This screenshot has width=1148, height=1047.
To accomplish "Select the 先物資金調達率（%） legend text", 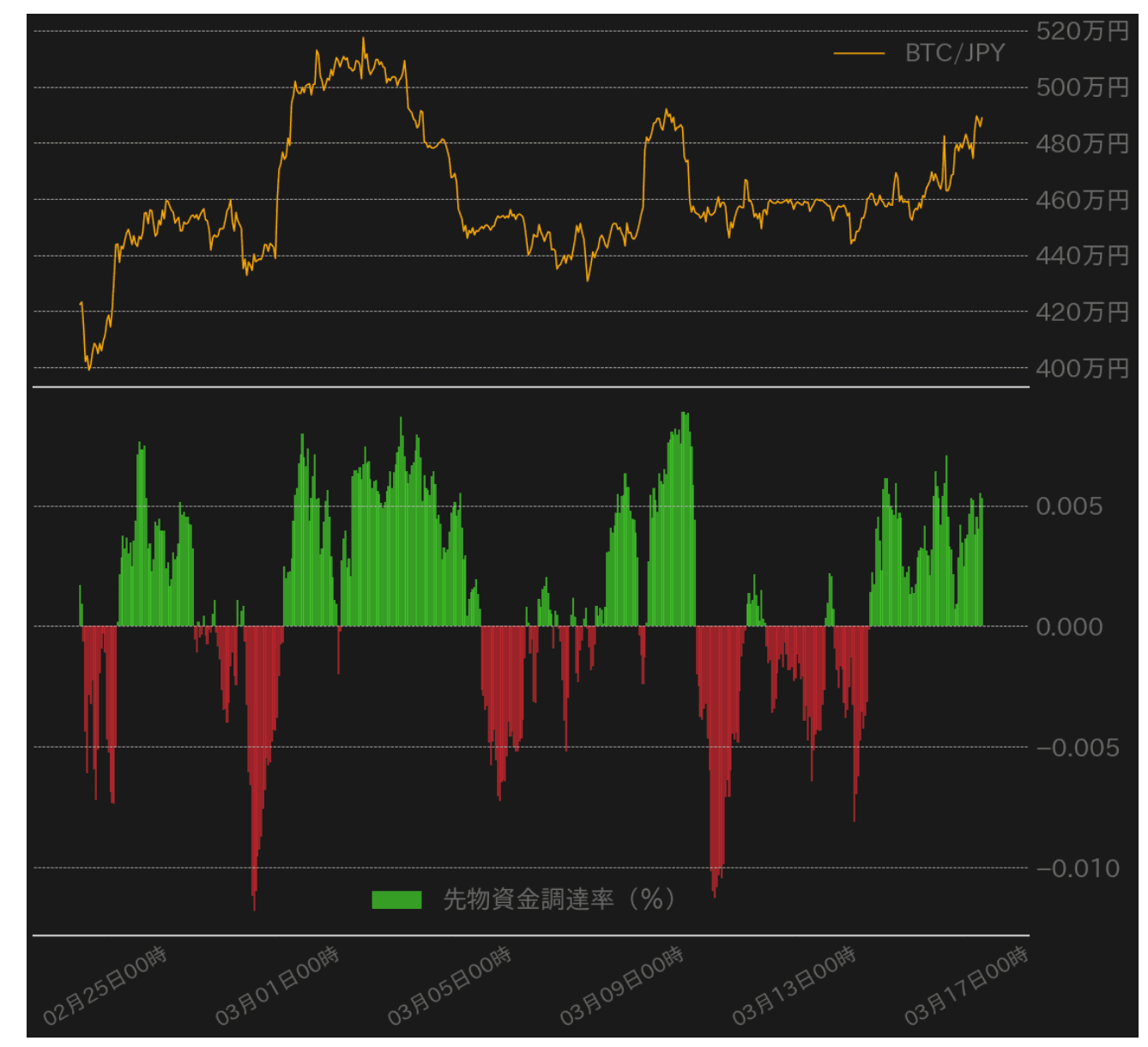I will tap(559, 899).
